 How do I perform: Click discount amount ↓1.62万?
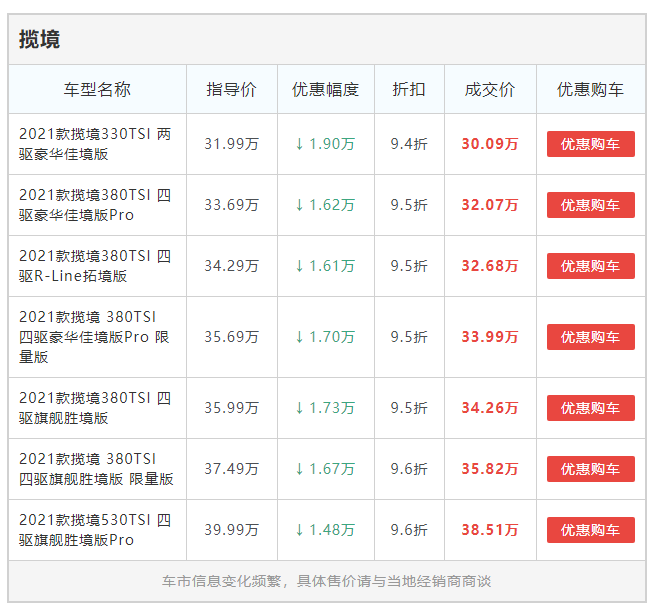(x=325, y=205)
